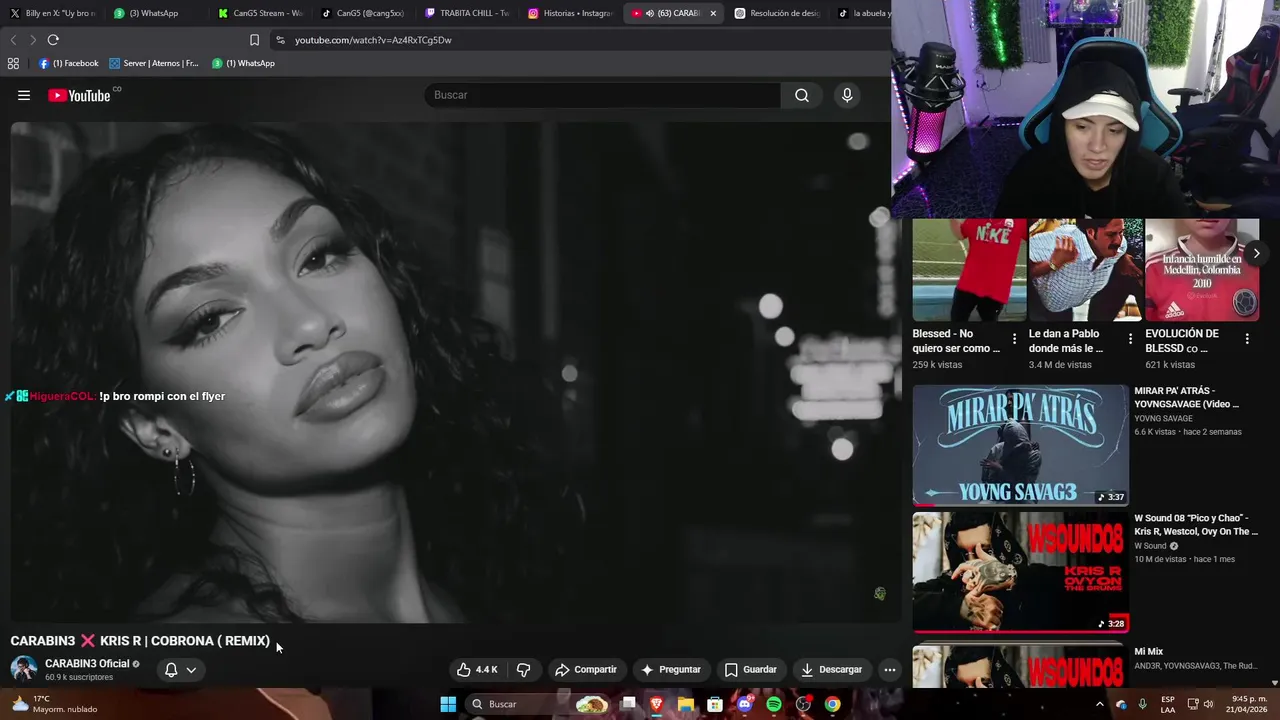Open W Sound 08 "Pico y Chao" title
Viewport: 1280px width, 720px height.
1196,525
